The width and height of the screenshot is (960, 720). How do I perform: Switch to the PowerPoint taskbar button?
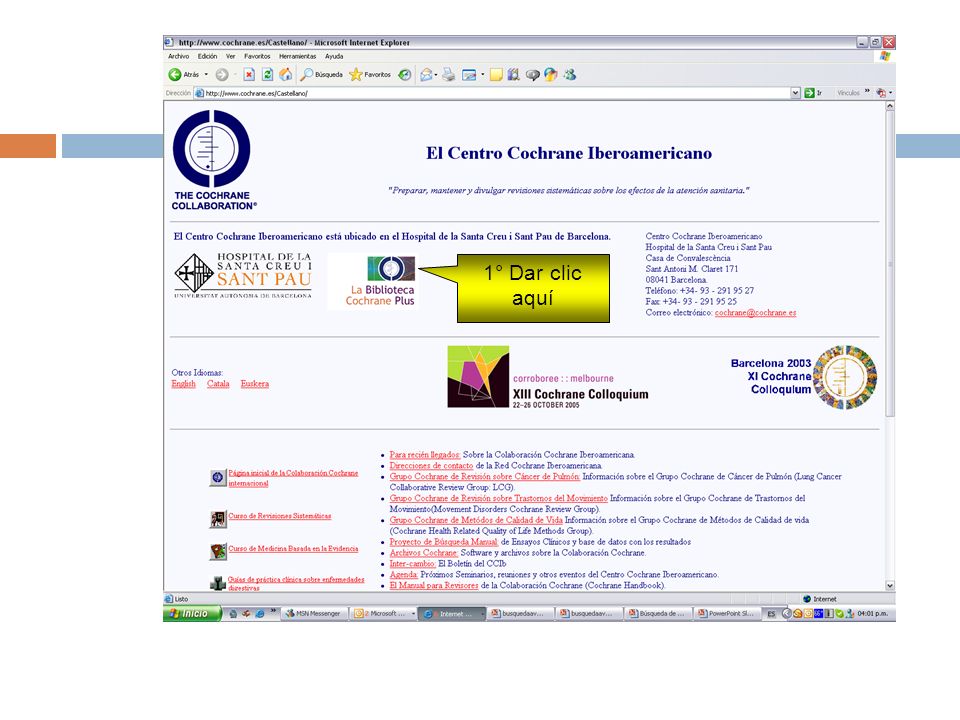pos(726,613)
